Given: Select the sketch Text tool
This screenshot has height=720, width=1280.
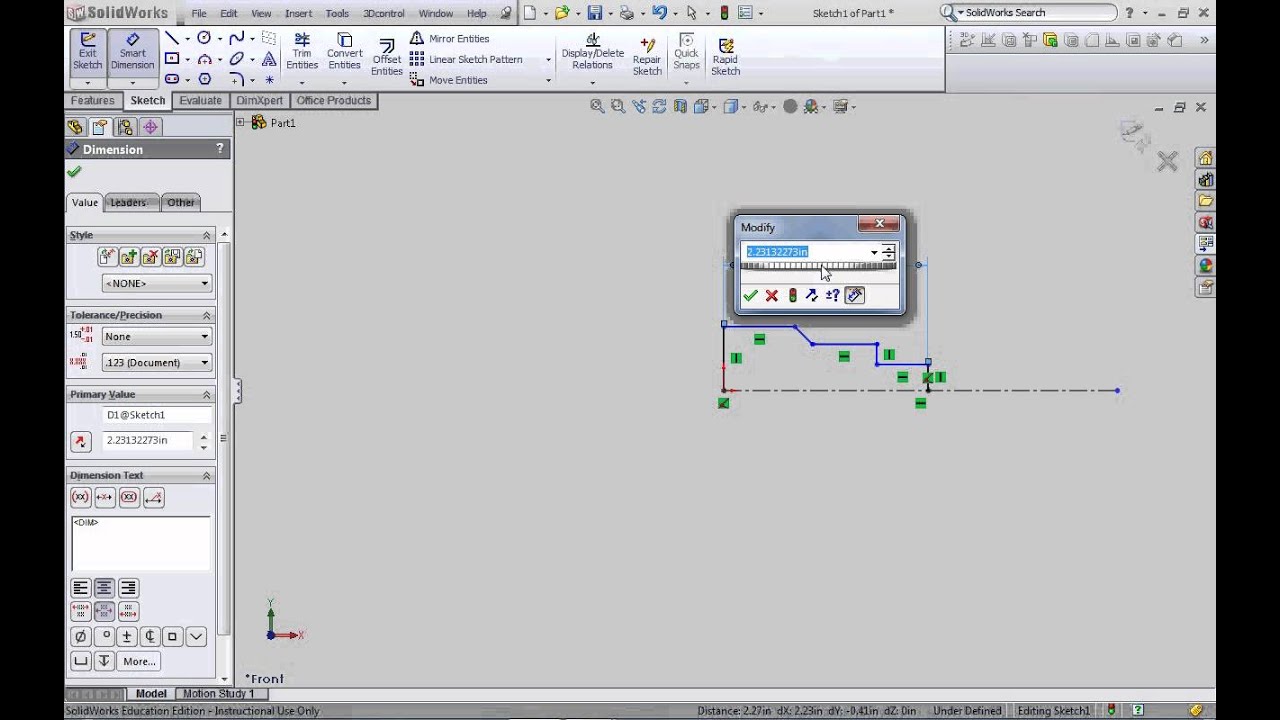Looking at the screenshot, I should (x=269, y=59).
